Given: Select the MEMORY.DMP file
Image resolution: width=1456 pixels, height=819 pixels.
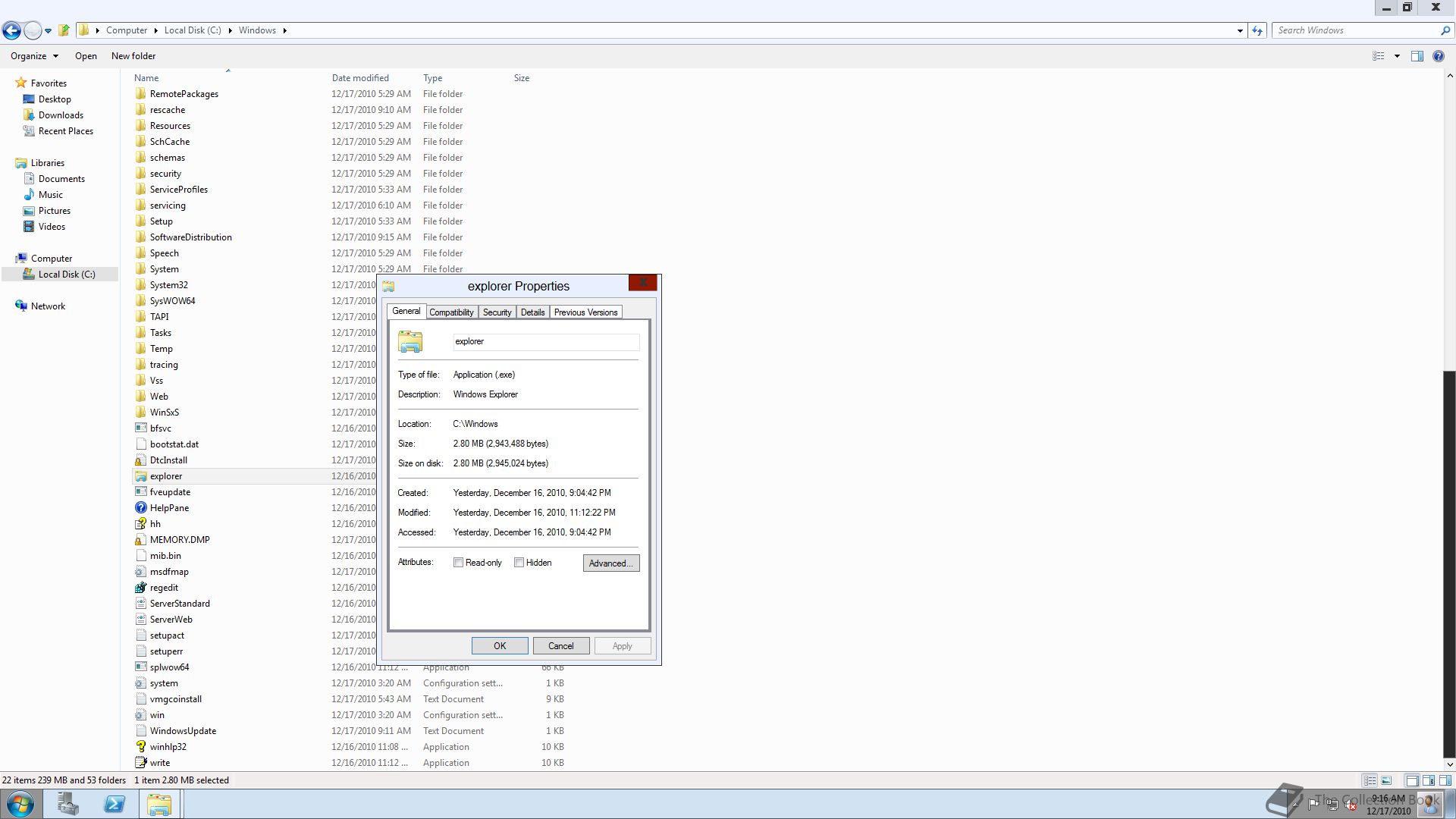Looking at the screenshot, I should click(x=180, y=540).
